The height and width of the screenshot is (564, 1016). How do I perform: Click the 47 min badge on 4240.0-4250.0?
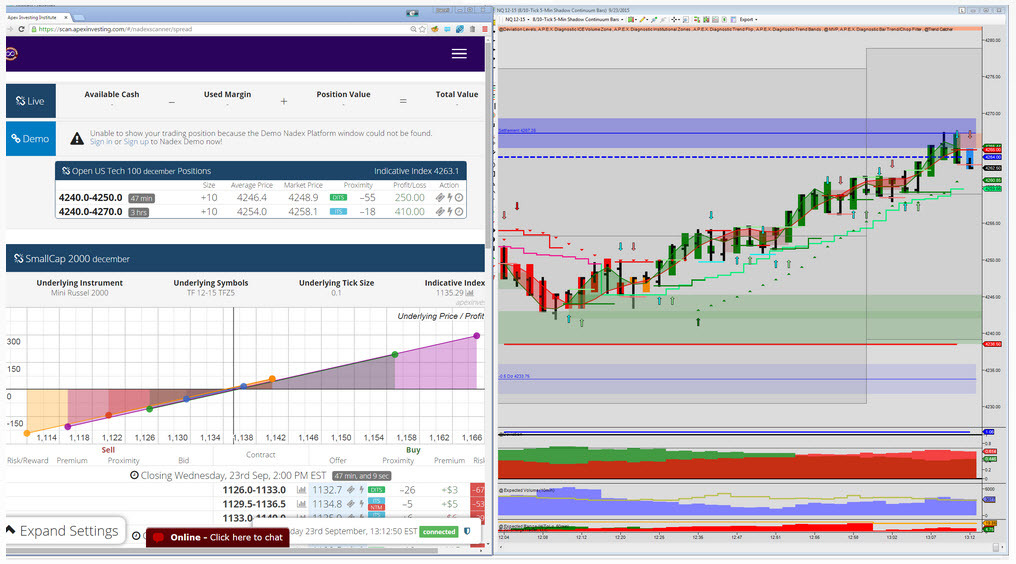pyautogui.click(x=141, y=198)
